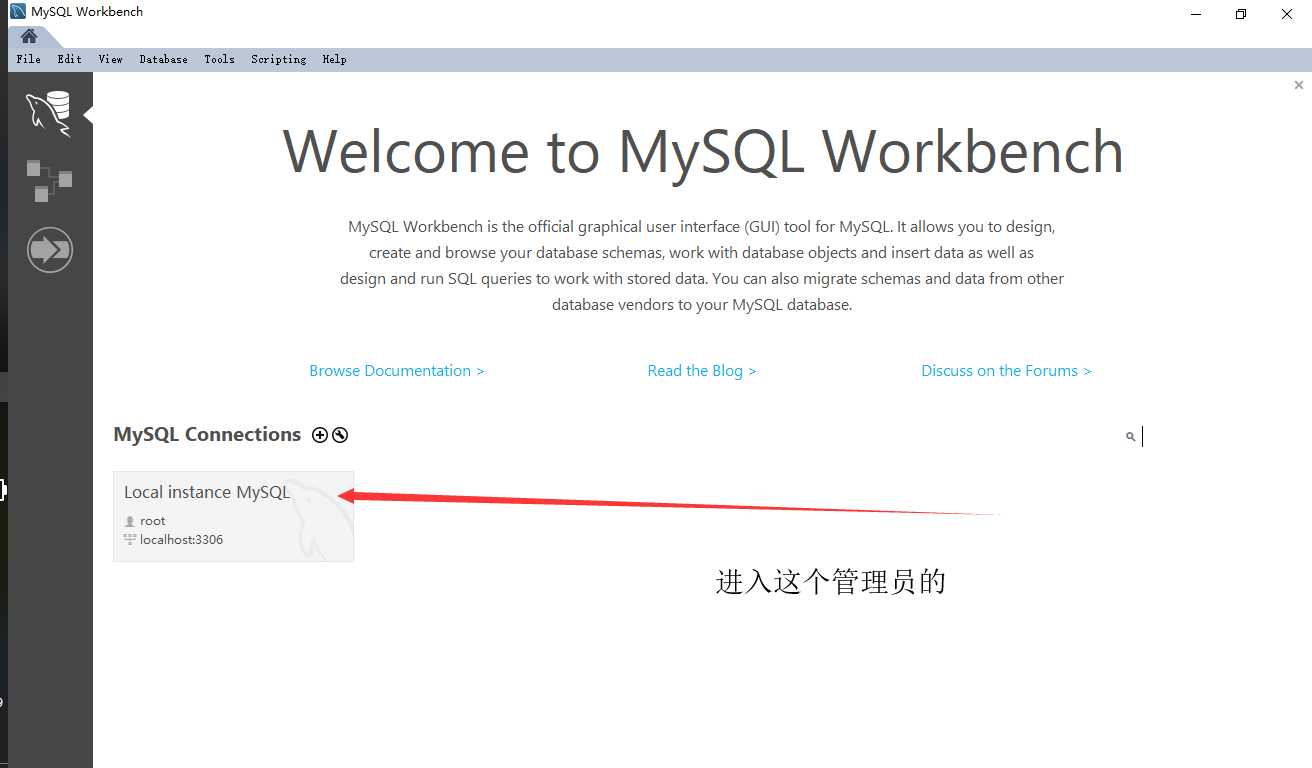Add a new MySQL connection plus icon
Viewport: 1312px width, 768px height.
(320, 435)
